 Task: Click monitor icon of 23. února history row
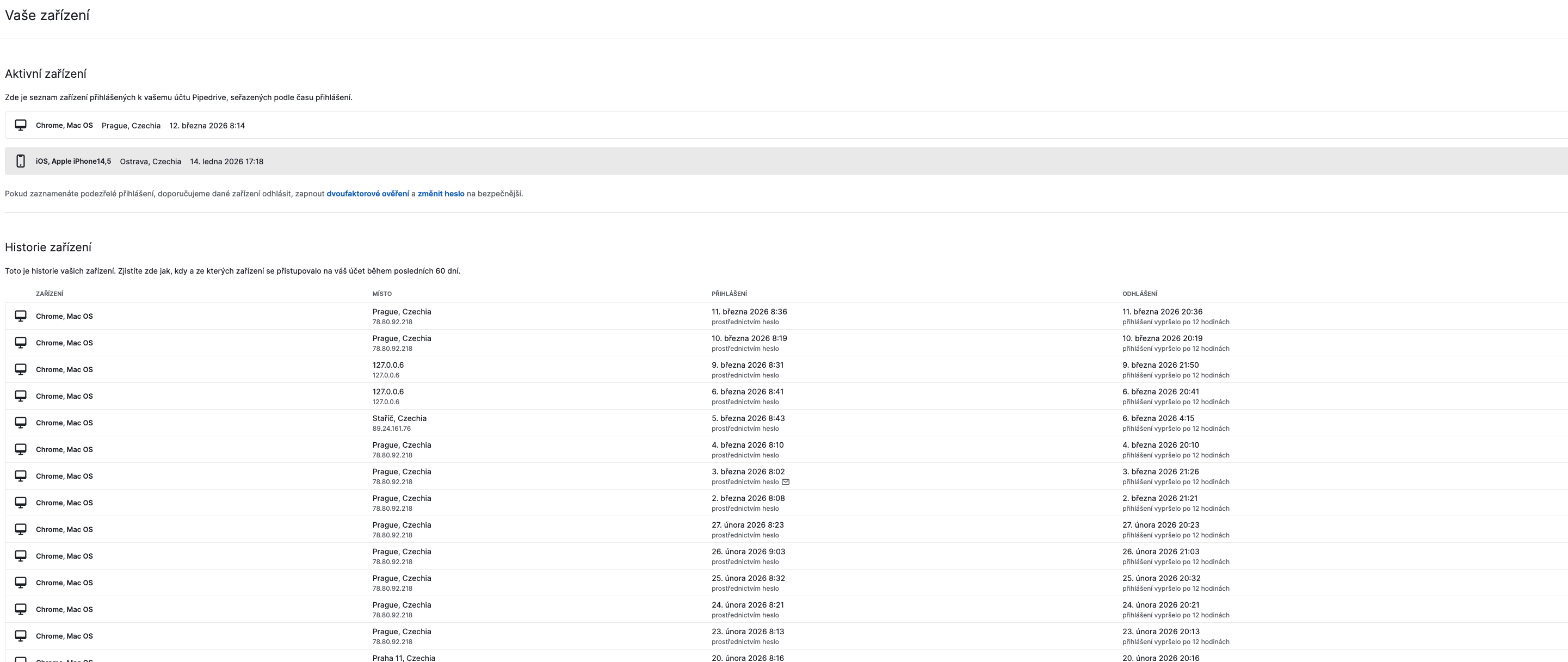(x=21, y=636)
